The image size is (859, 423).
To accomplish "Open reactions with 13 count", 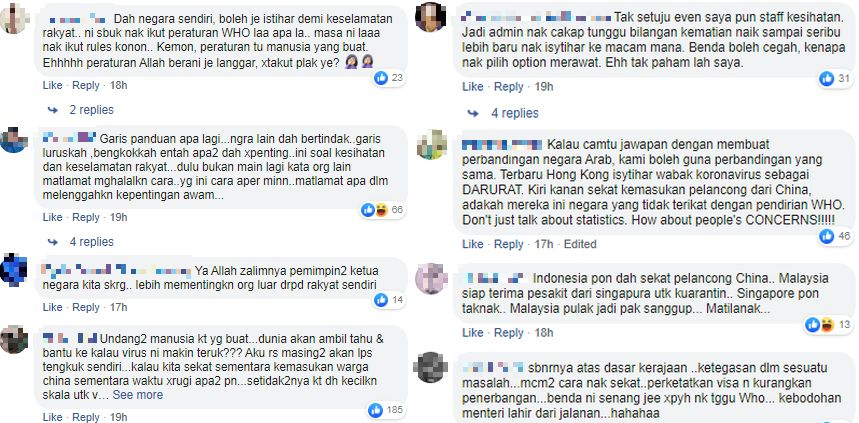I will (x=828, y=325).
